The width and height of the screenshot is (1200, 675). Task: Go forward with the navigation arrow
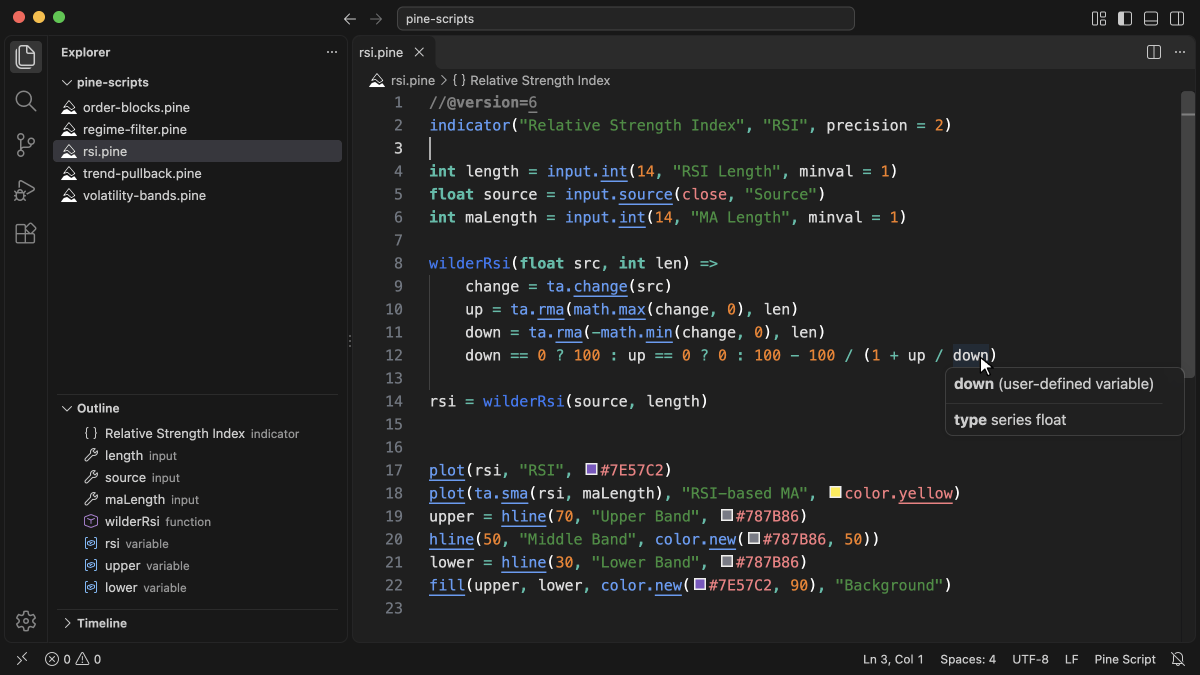376,19
